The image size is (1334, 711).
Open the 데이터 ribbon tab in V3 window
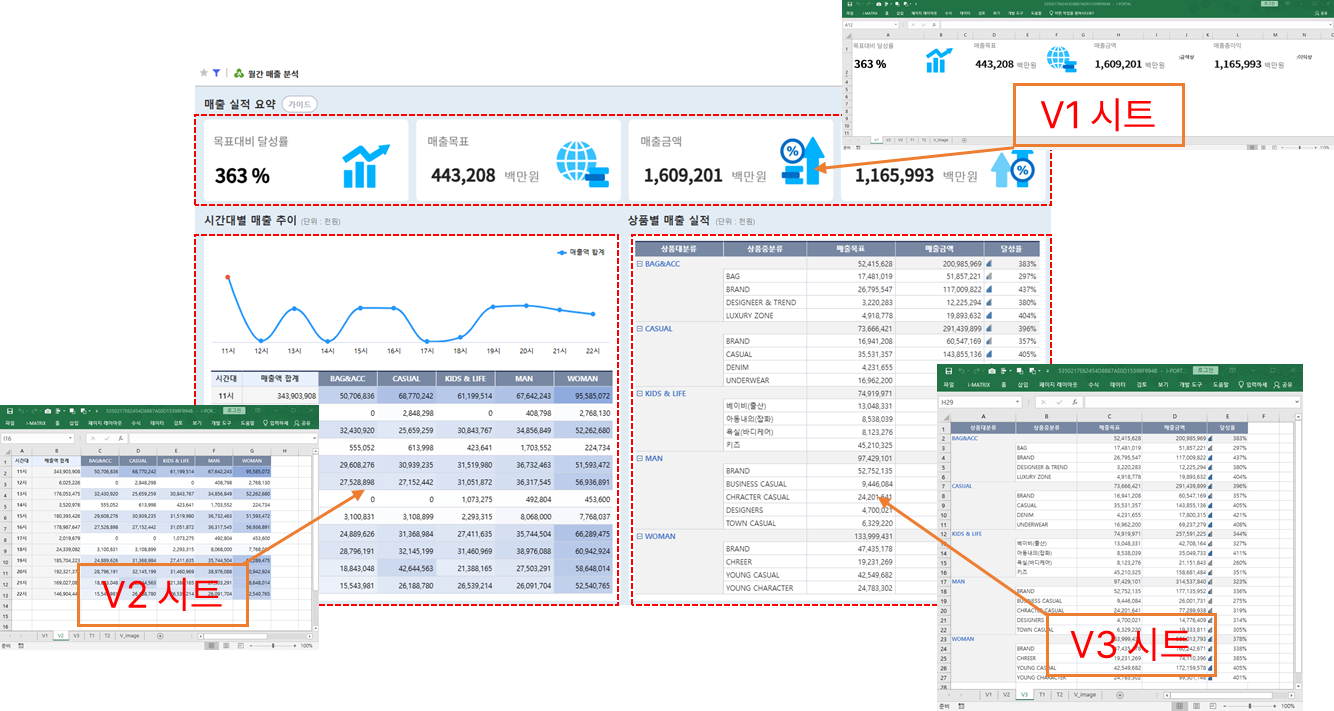pos(1117,385)
